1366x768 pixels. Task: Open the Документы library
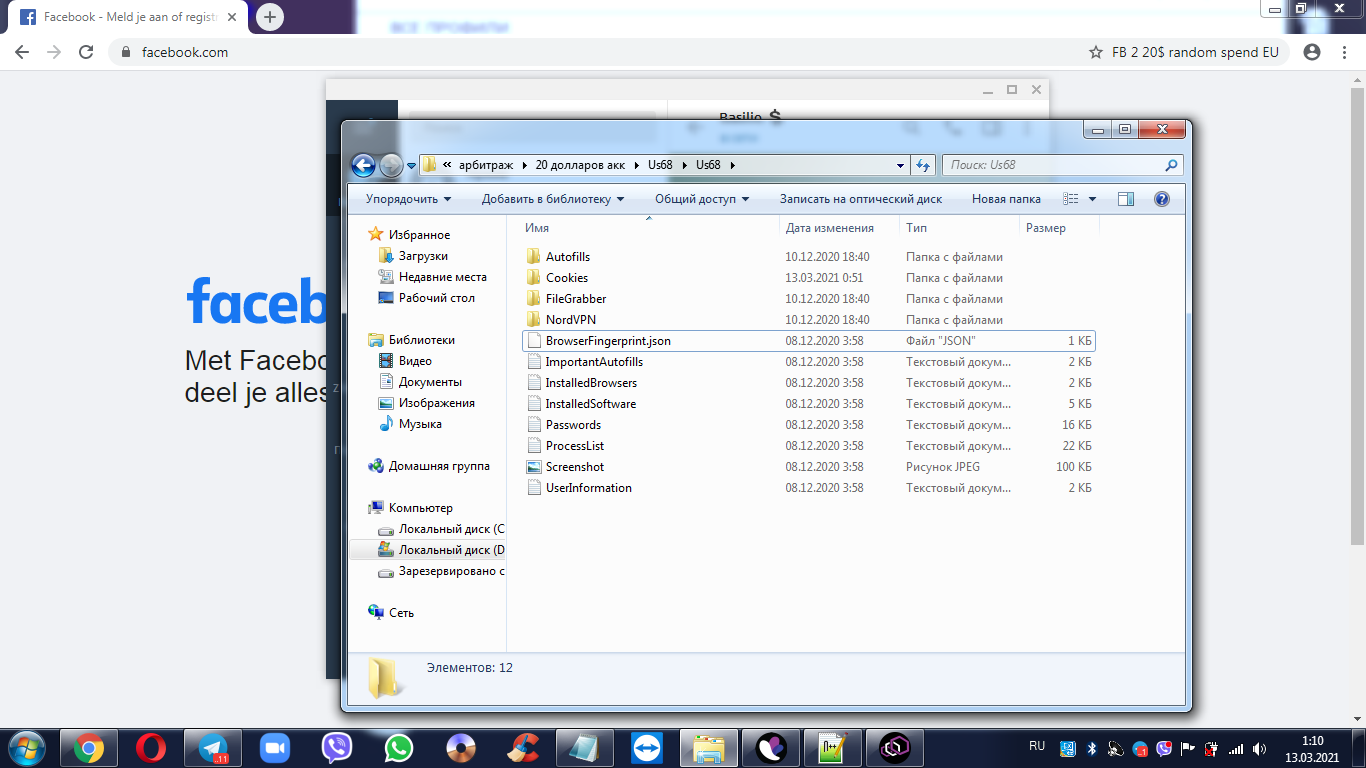[430, 382]
